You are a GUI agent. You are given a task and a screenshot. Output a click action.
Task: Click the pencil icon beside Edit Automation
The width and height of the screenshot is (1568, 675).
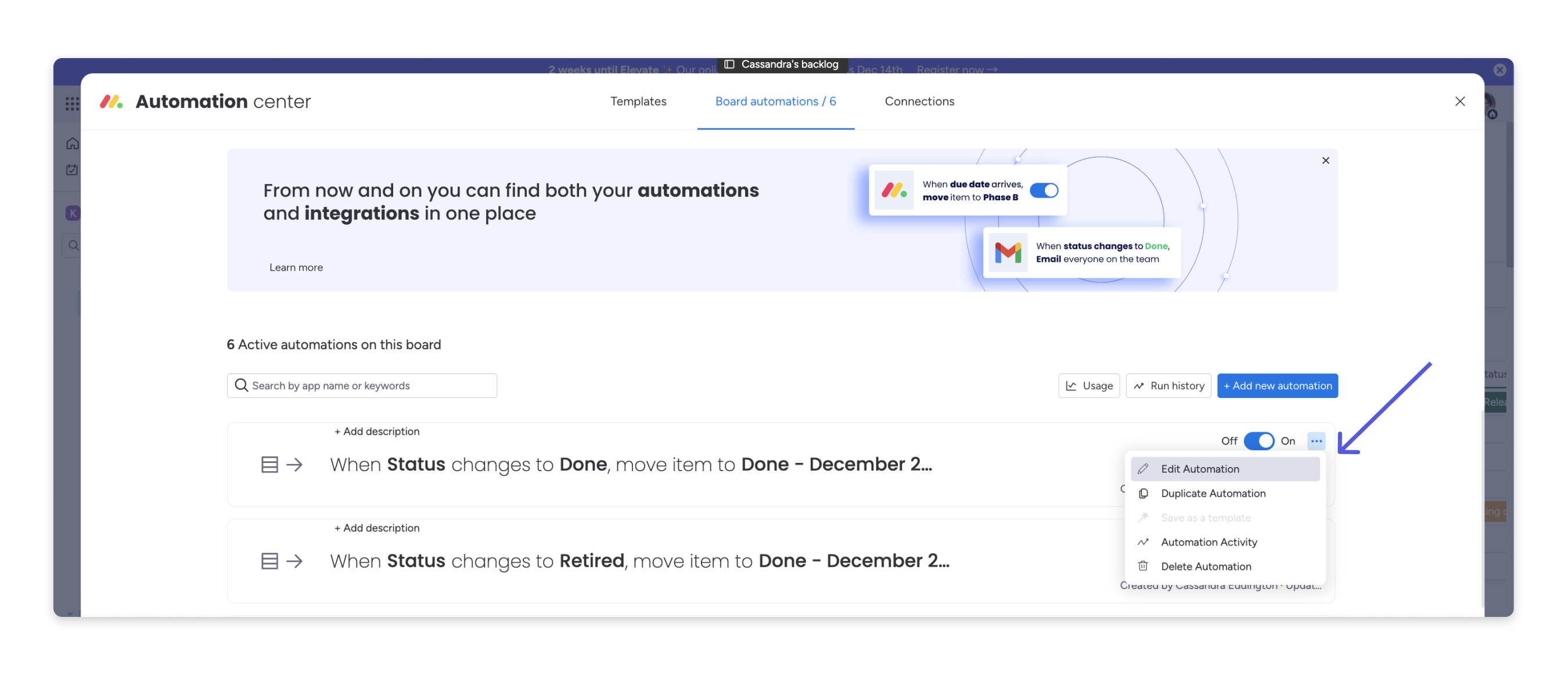tap(1143, 469)
